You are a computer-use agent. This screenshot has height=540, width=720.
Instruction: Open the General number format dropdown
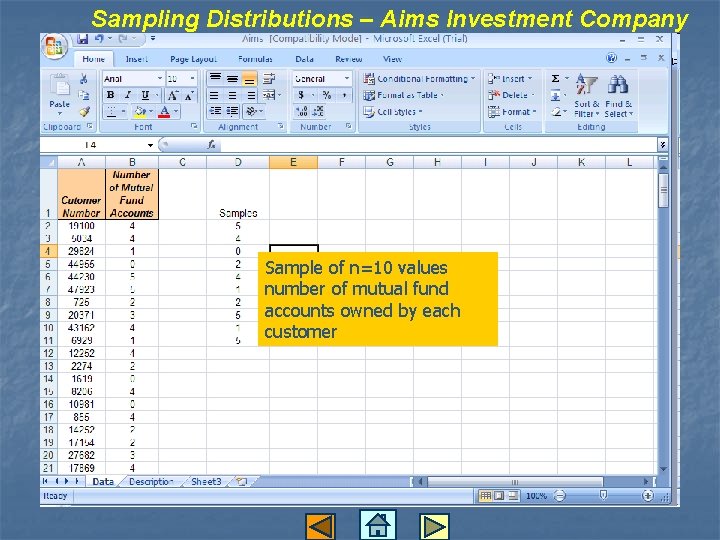pos(347,79)
